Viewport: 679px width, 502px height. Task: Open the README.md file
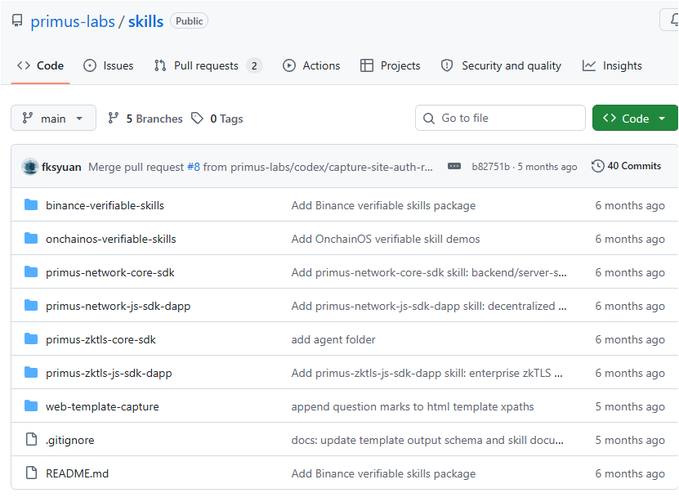click(77, 474)
